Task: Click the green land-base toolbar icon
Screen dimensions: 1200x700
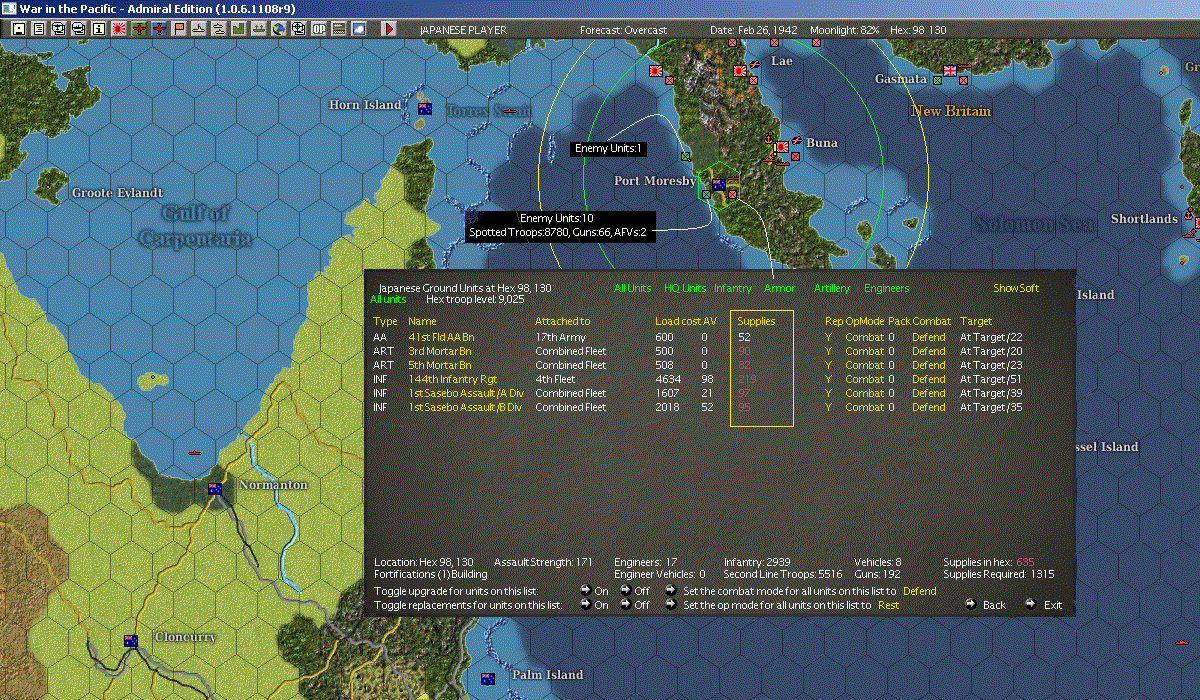Action: coord(239,29)
